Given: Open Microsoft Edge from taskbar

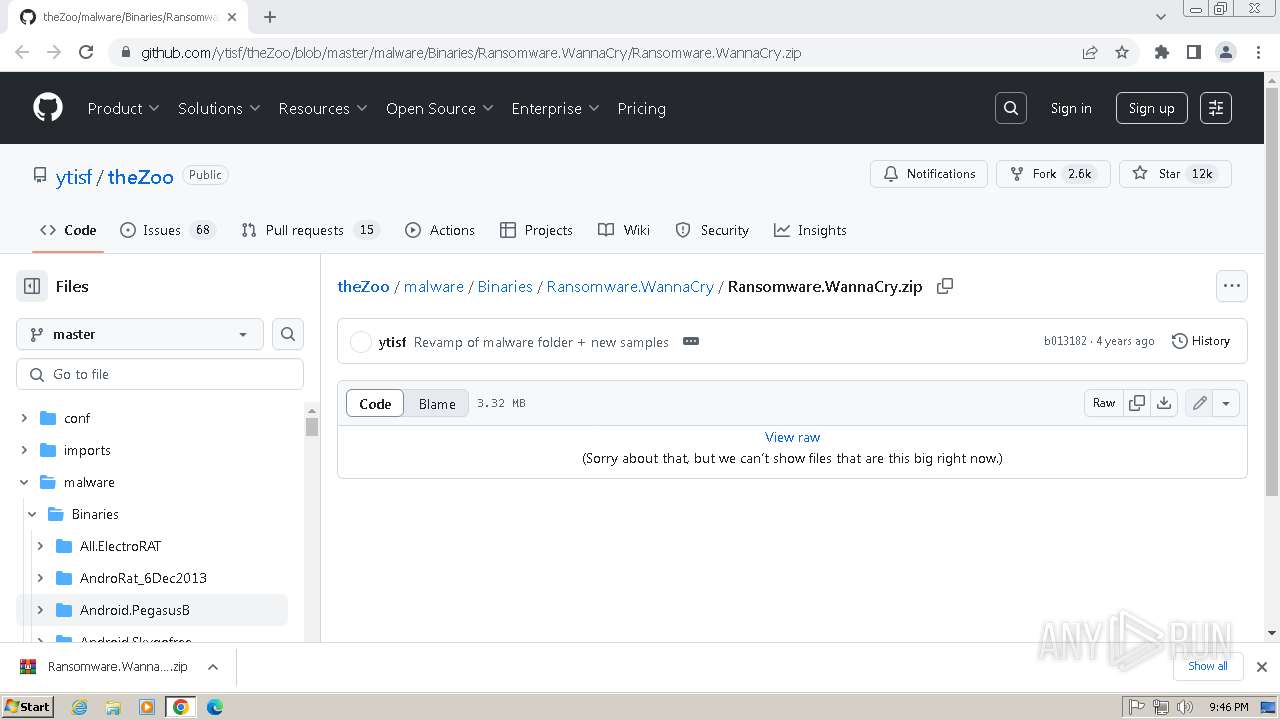Looking at the screenshot, I should pos(215,707).
